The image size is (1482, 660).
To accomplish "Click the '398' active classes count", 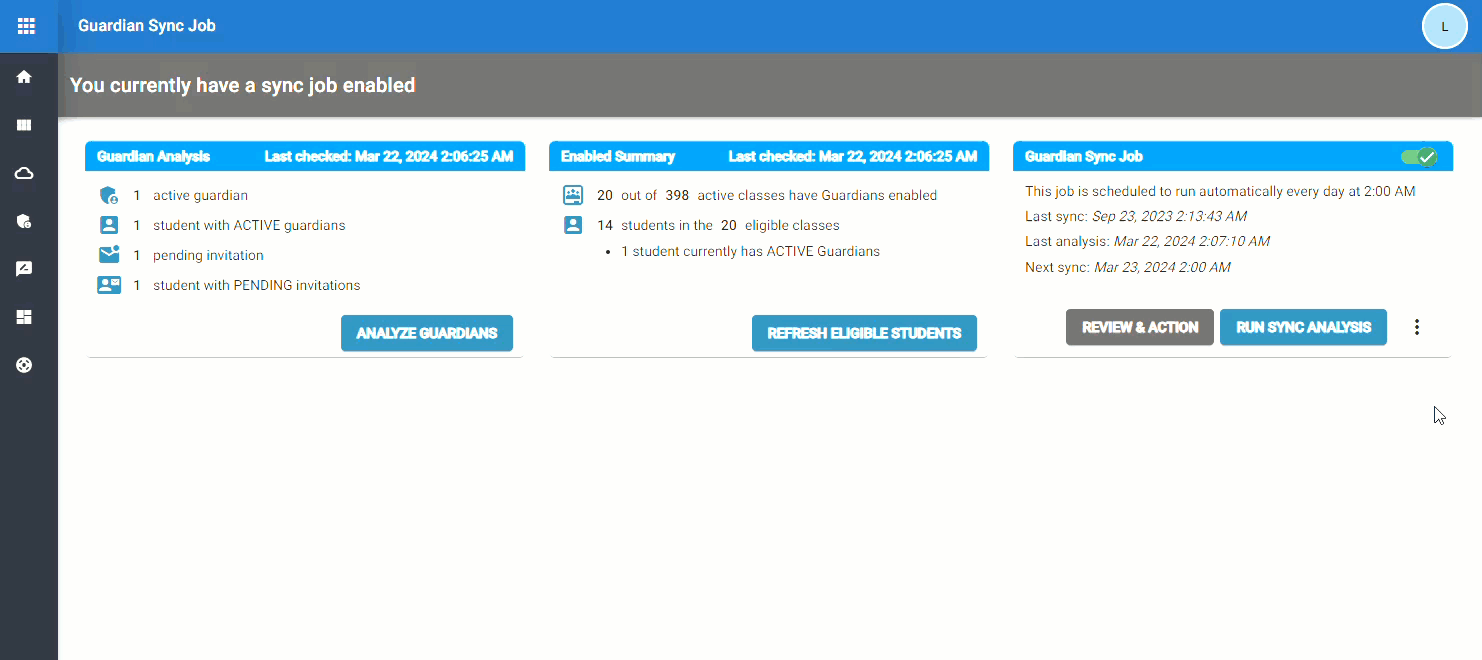I will pyautogui.click(x=677, y=196).
